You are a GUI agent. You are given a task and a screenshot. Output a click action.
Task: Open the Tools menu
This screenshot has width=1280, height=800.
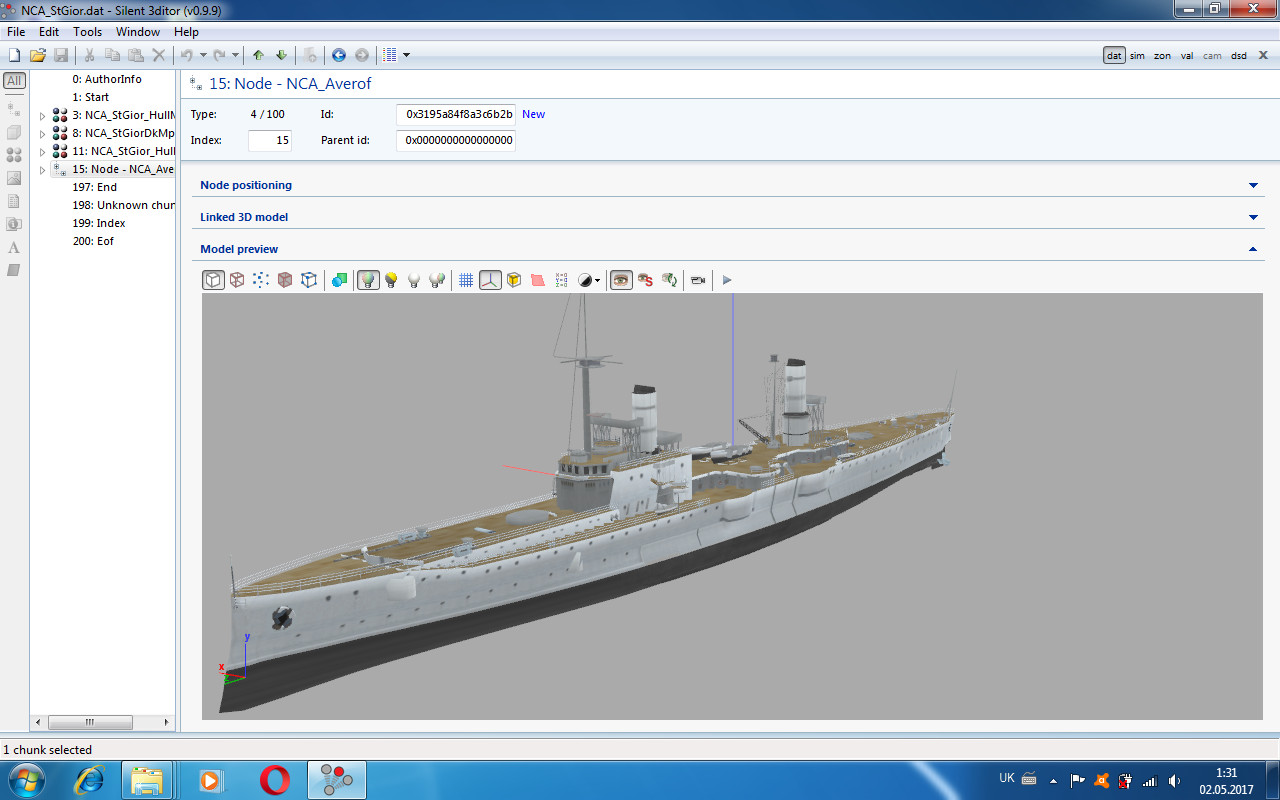(87, 32)
